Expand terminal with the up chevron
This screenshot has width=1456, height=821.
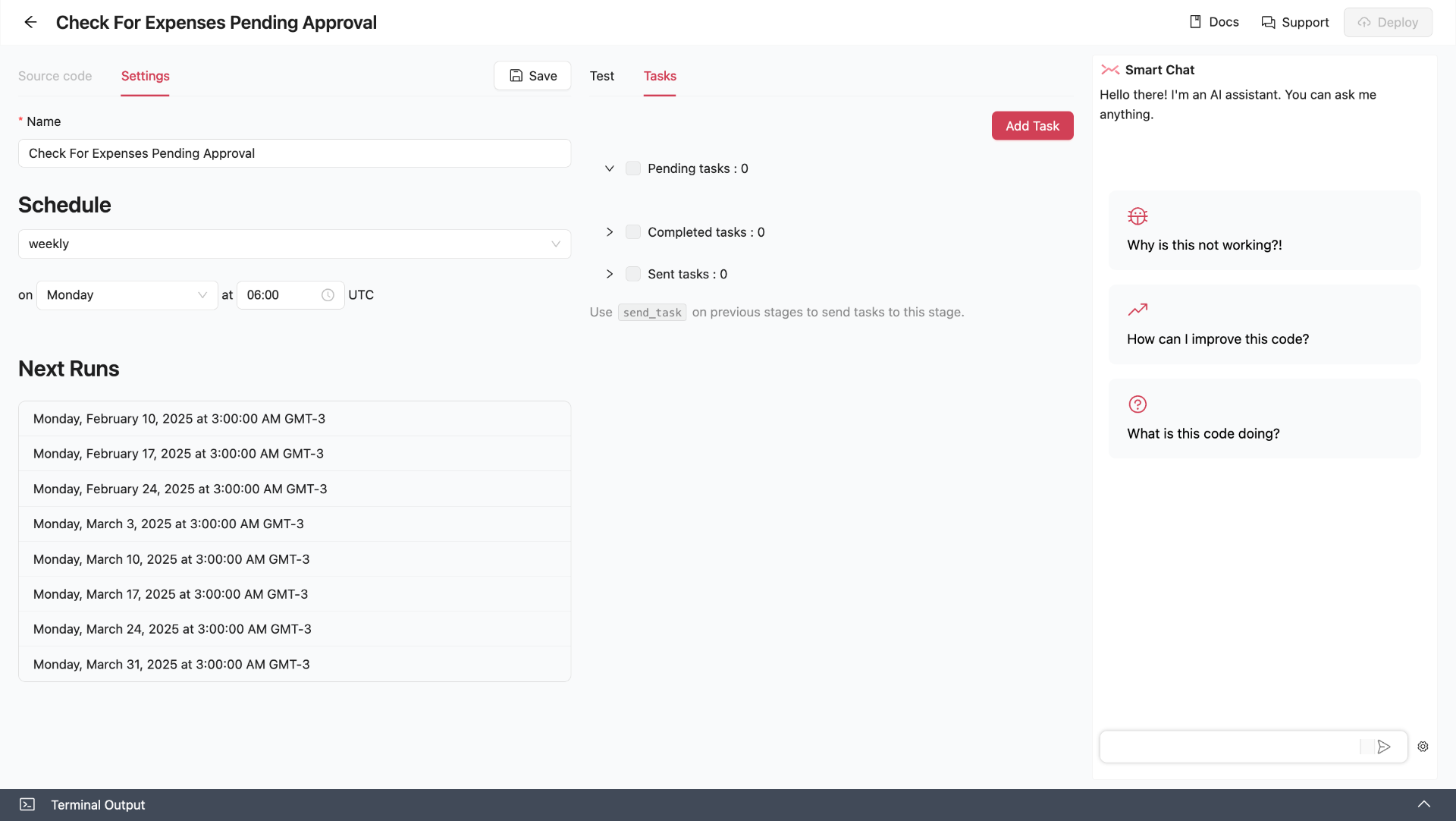1424,804
